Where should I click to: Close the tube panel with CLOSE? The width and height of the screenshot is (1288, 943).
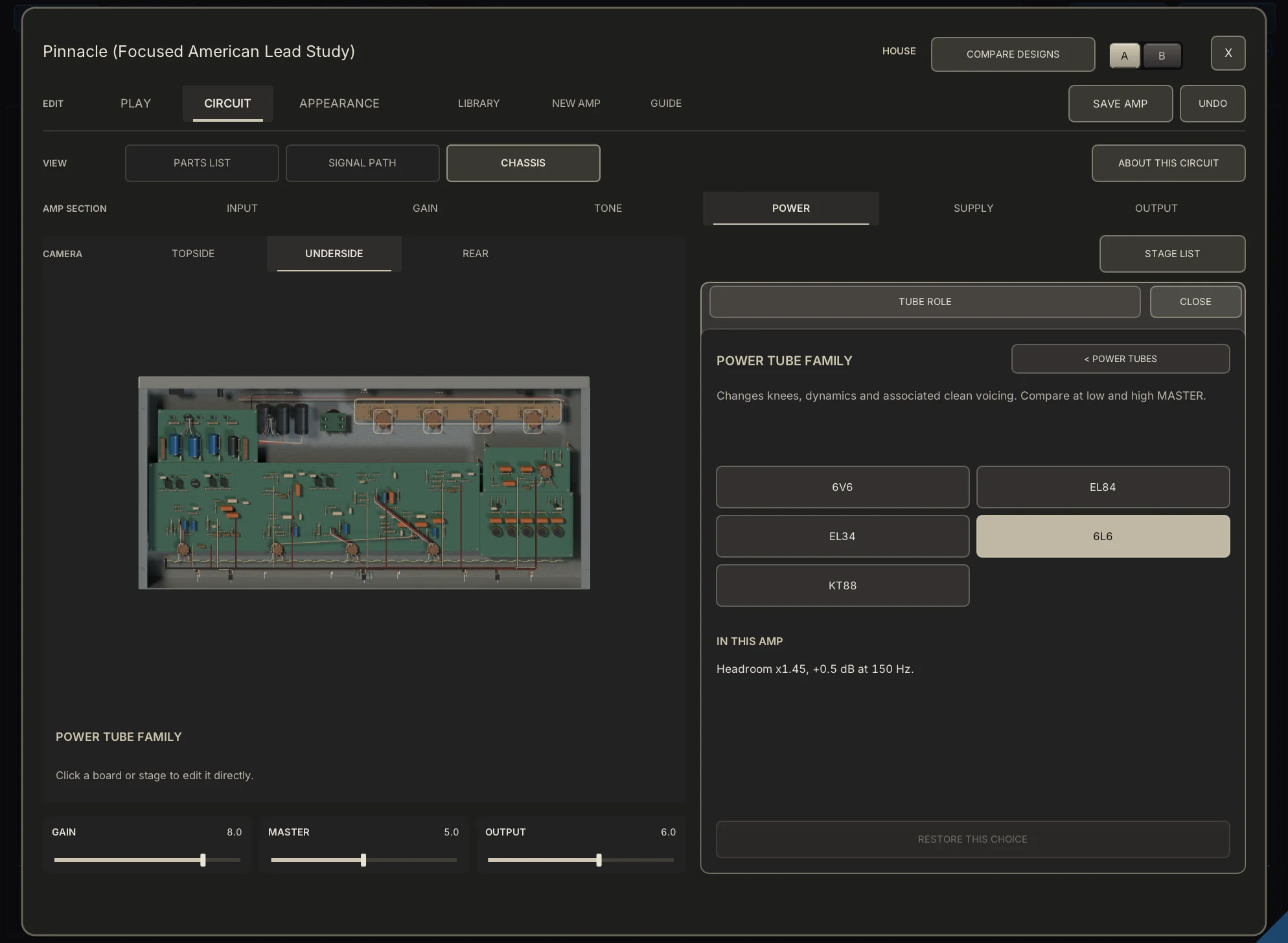(1195, 302)
